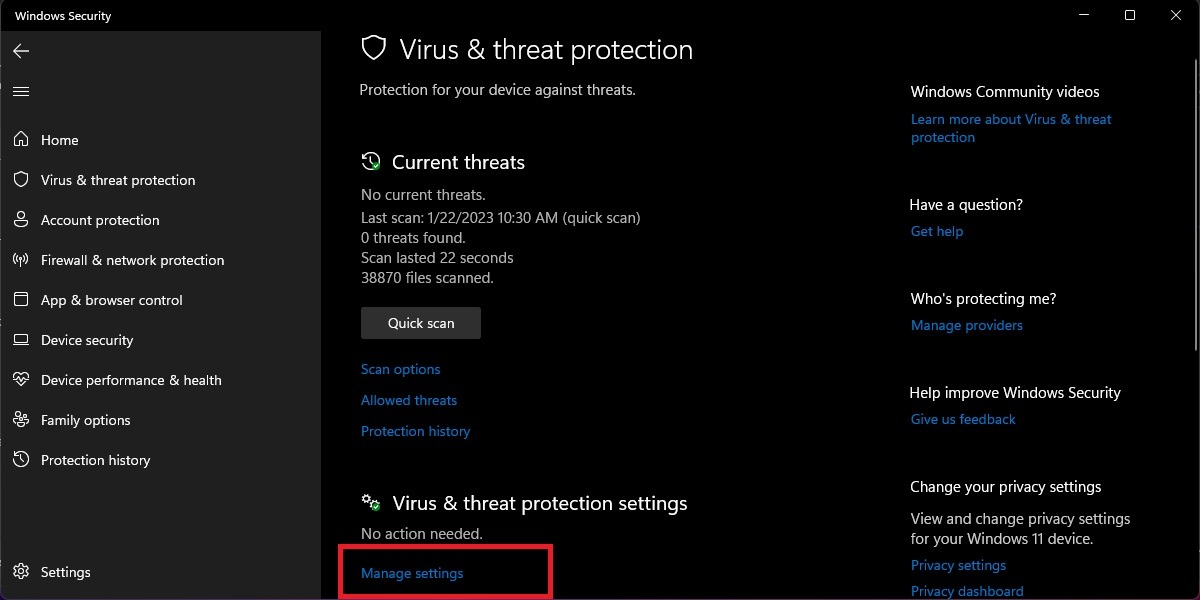Check Device performance & health via its heart icon
Screen dimensions: 1200x600
[20, 380]
